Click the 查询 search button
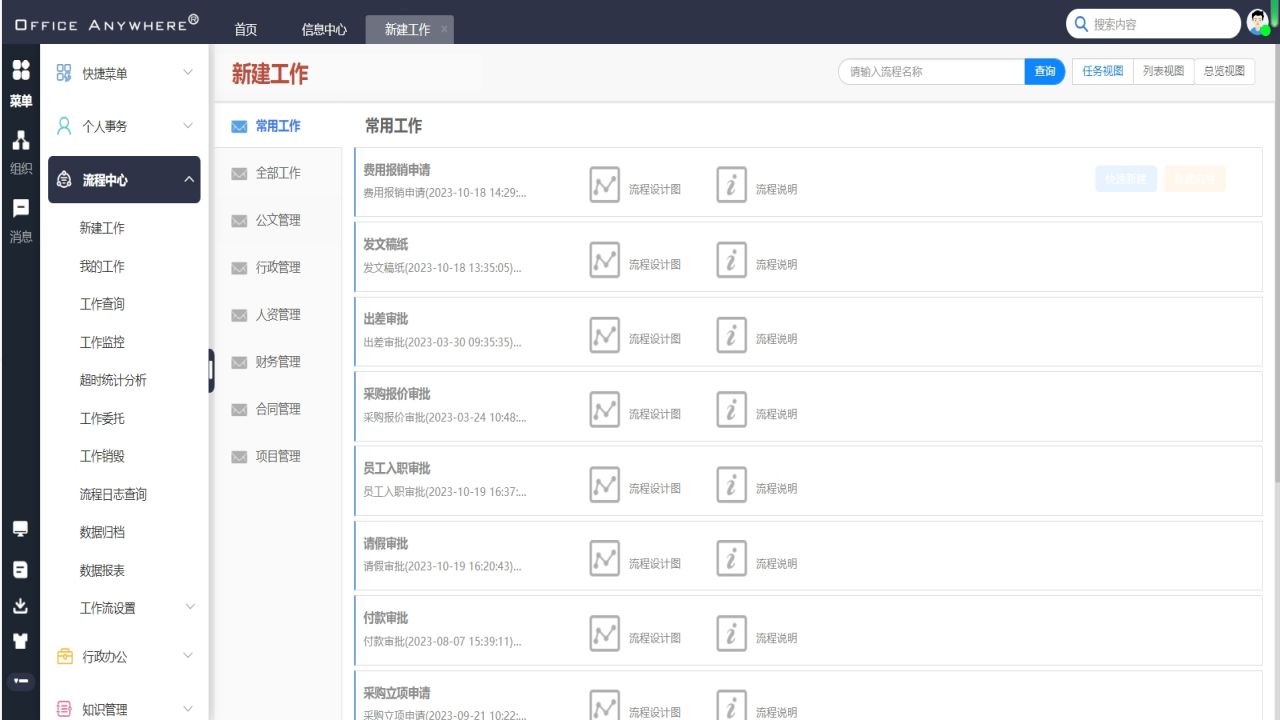Image resolution: width=1280 pixels, height=720 pixels. coord(1043,71)
